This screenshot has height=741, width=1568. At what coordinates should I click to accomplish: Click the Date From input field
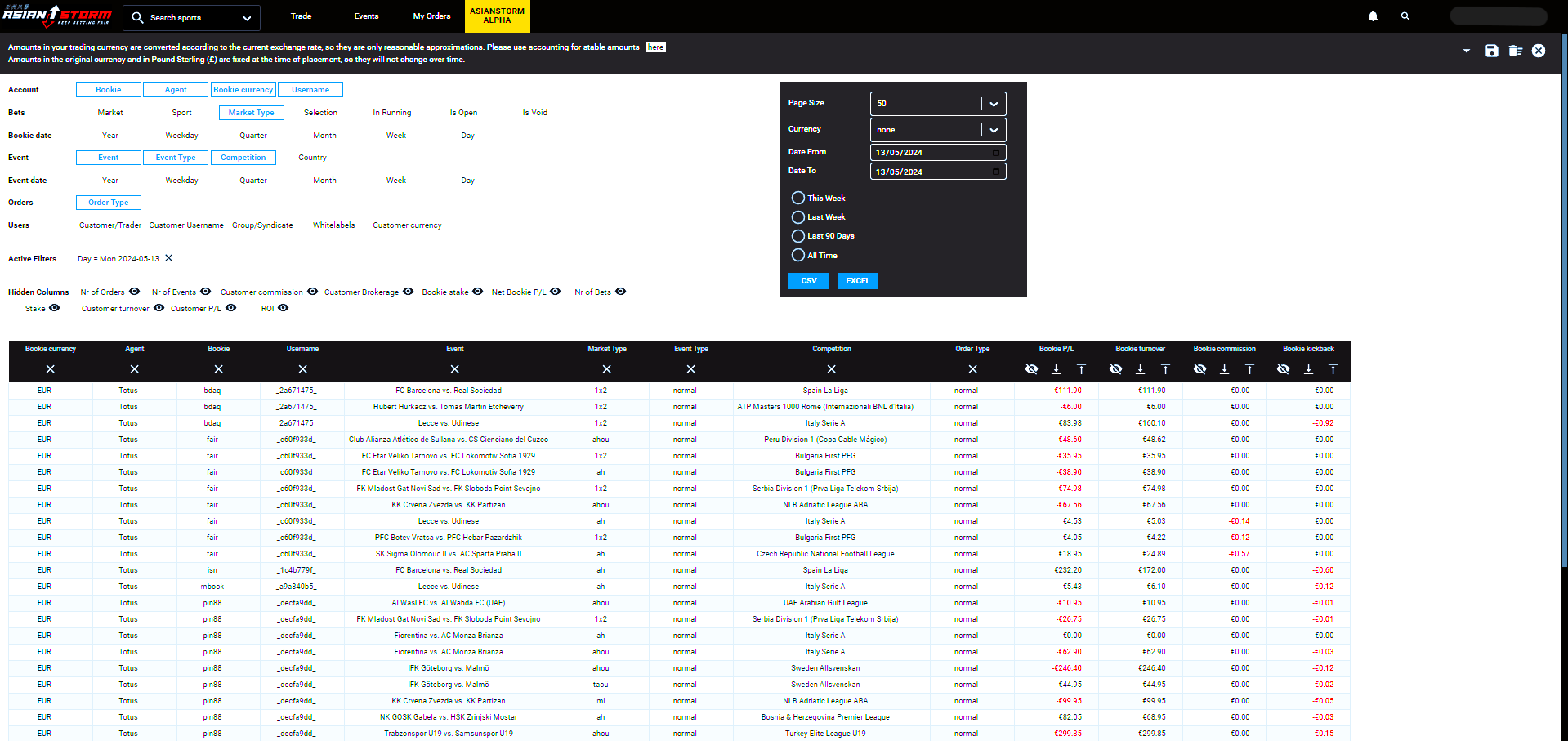938,153
